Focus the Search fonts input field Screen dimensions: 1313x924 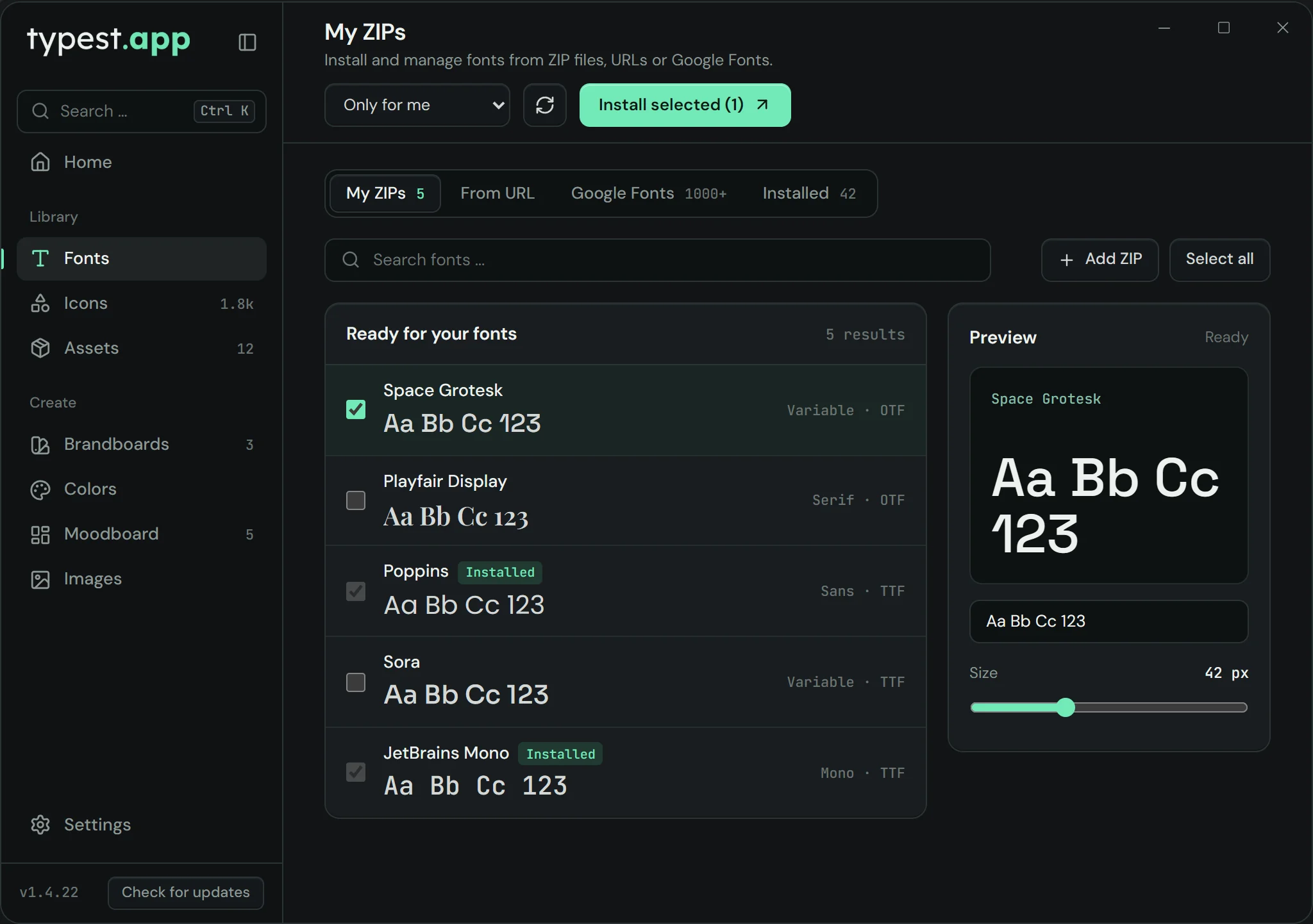(658, 260)
